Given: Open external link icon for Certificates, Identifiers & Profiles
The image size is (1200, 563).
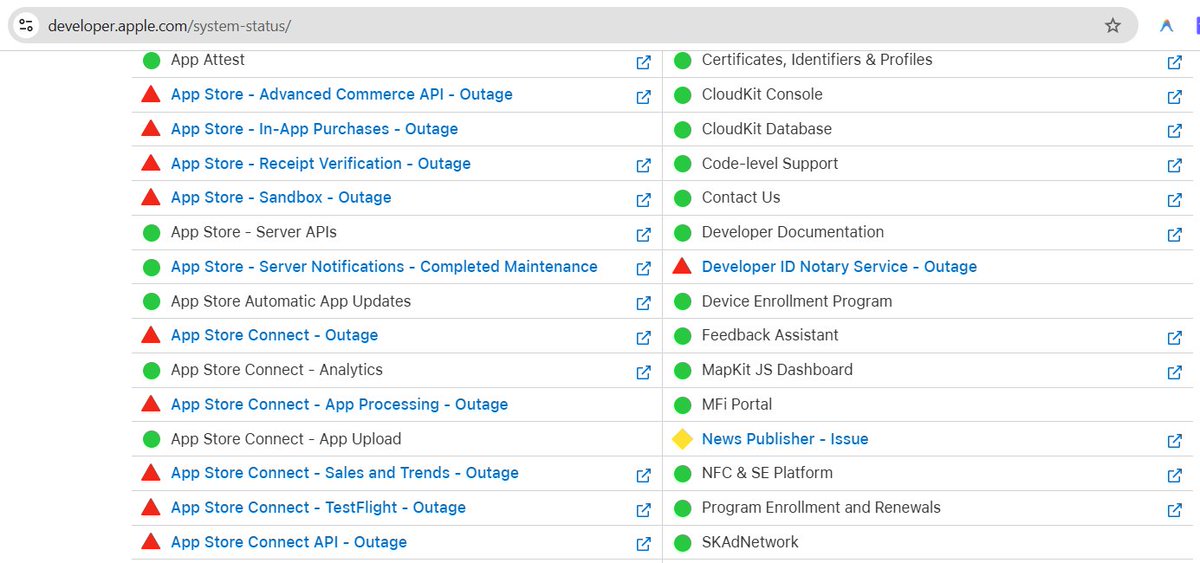Looking at the screenshot, I should 1175,62.
